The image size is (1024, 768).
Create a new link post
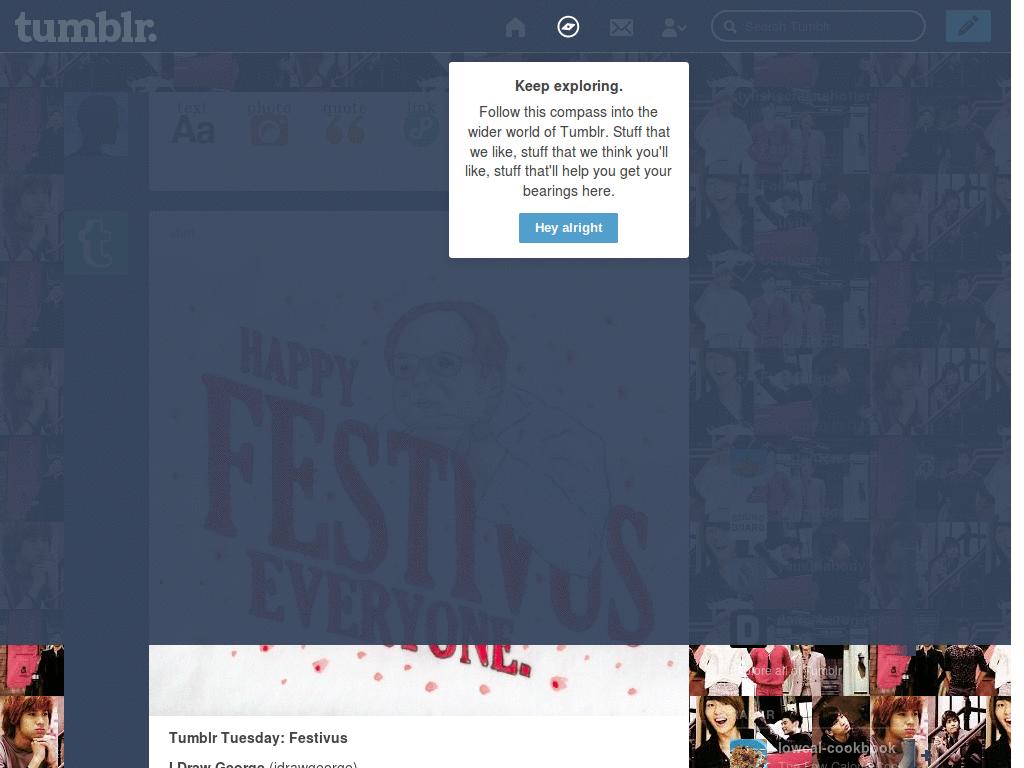(x=421, y=123)
